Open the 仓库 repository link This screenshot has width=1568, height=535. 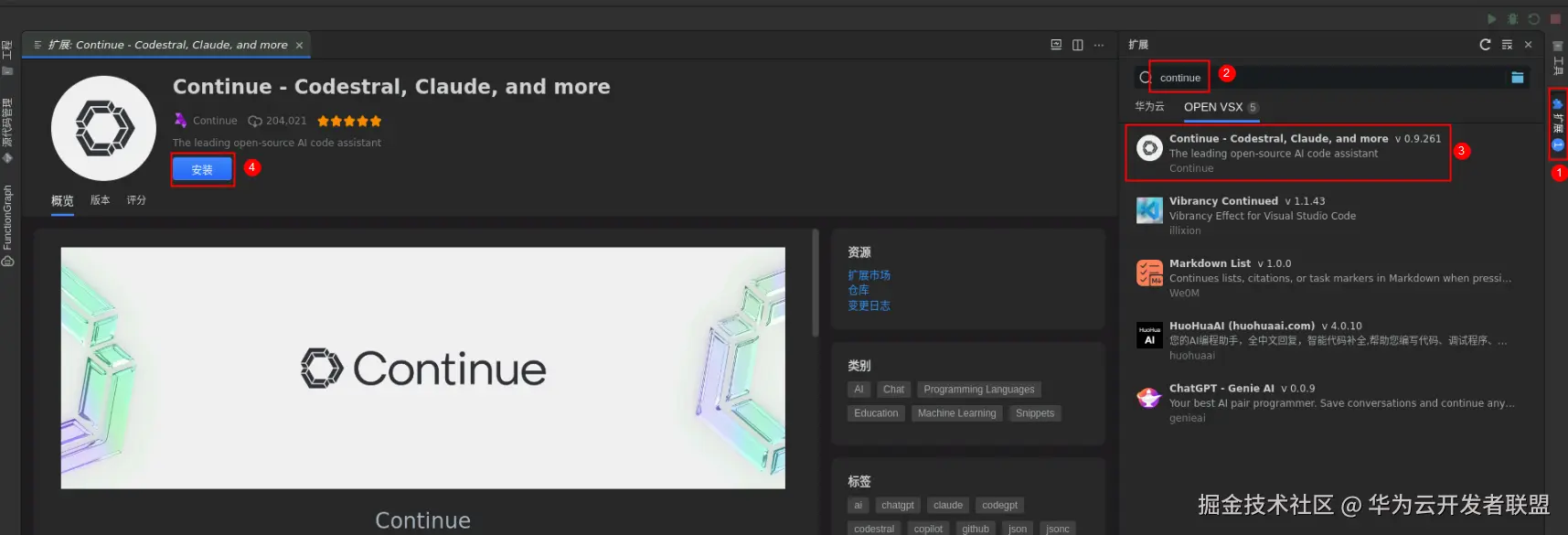click(859, 290)
